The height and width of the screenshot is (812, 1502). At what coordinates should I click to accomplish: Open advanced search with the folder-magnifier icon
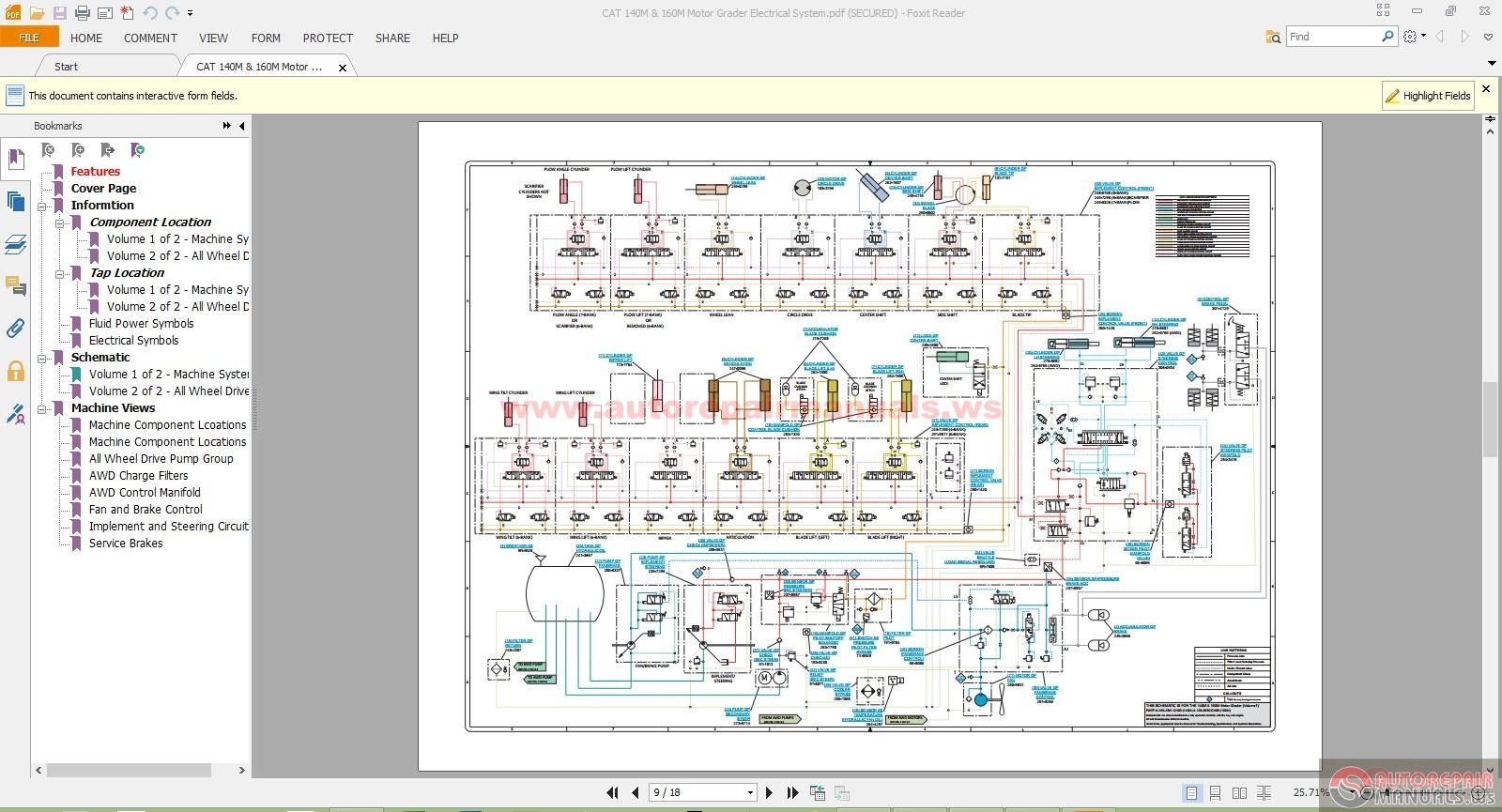(x=1273, y=37)
